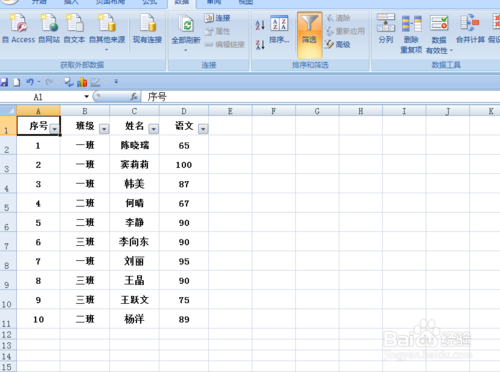Open filter dropdown on 序号 header

(x=54, y=129)
